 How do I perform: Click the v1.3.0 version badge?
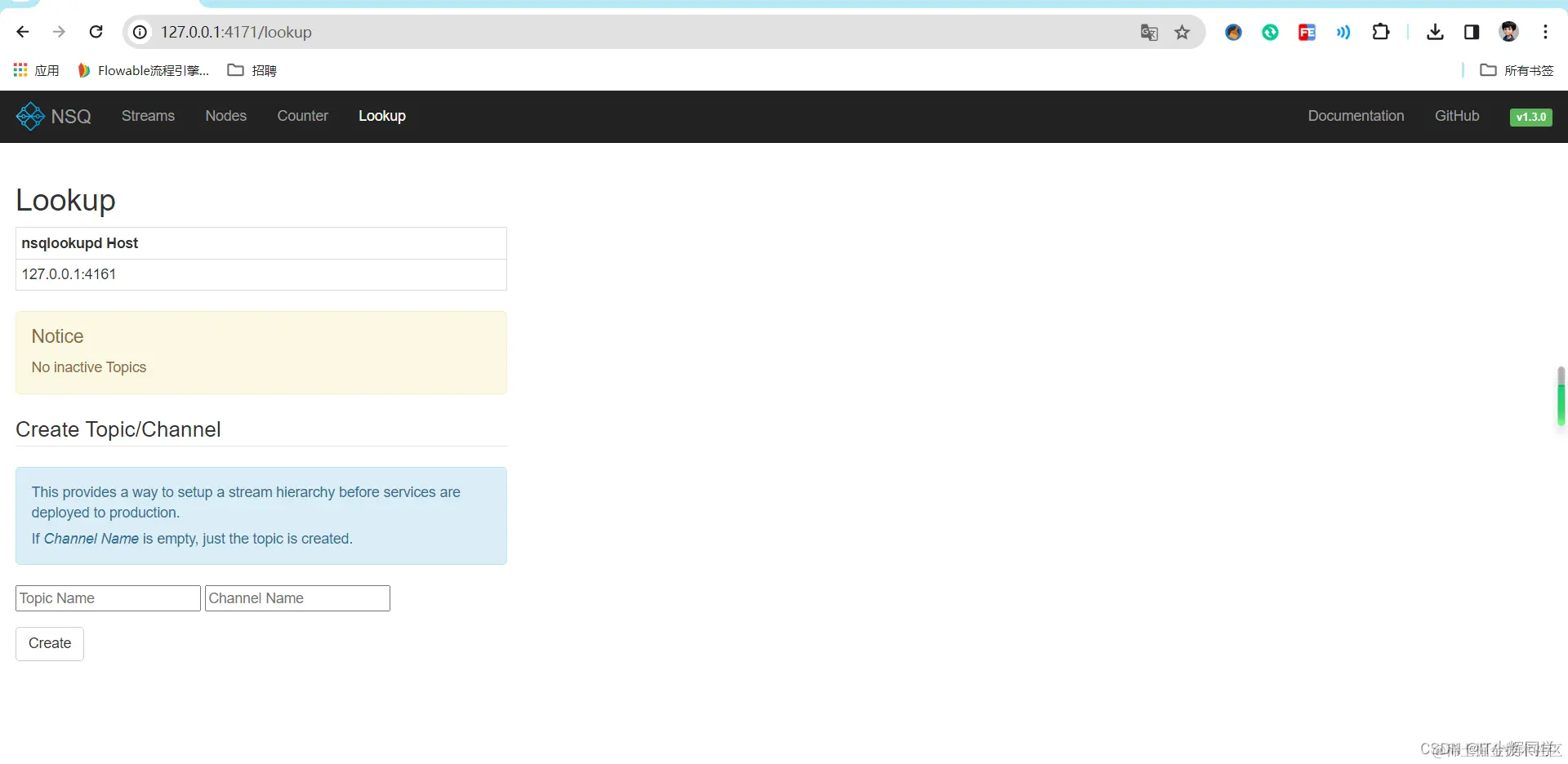pos(1531,117)
